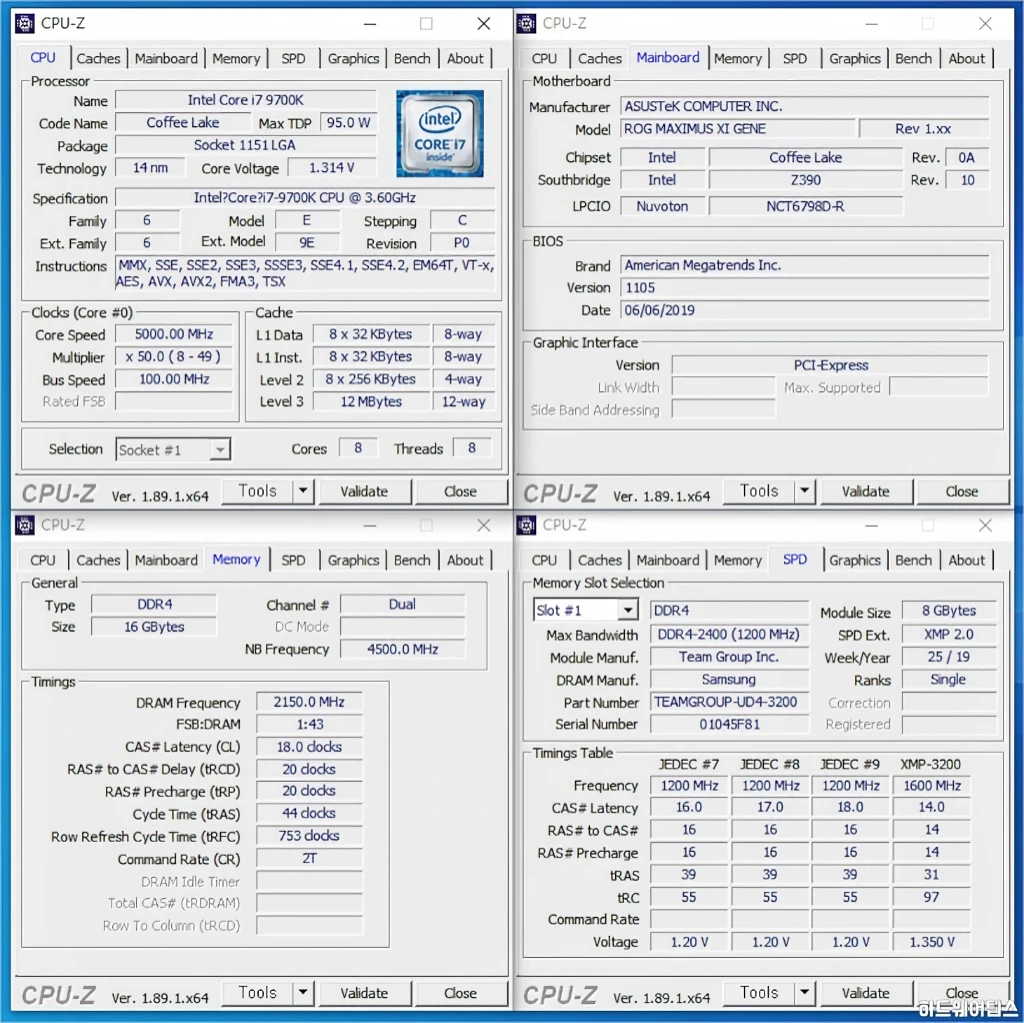Open Memory tab in the CPU window
This screenshot has width=1024, height=1023.
tap(236, 58)
